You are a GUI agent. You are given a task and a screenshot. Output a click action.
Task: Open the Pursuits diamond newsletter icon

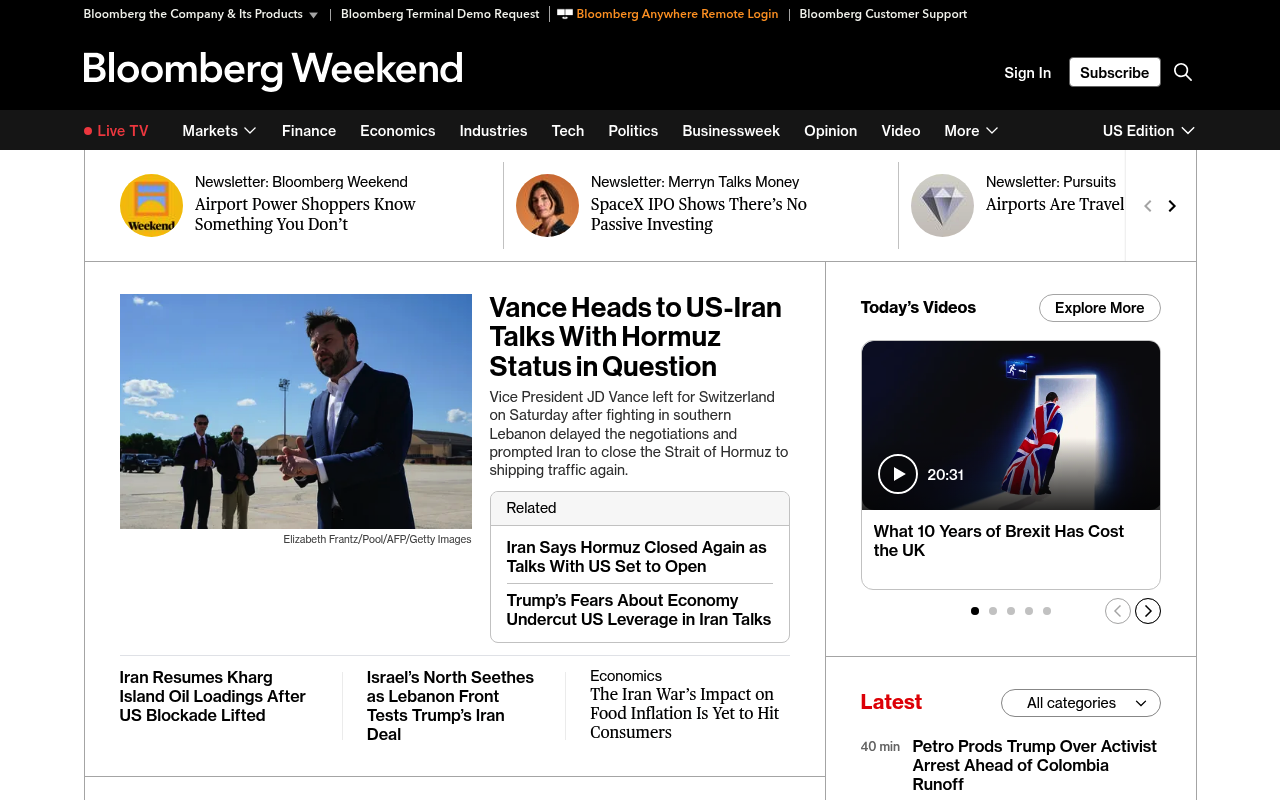pos(942,205)
